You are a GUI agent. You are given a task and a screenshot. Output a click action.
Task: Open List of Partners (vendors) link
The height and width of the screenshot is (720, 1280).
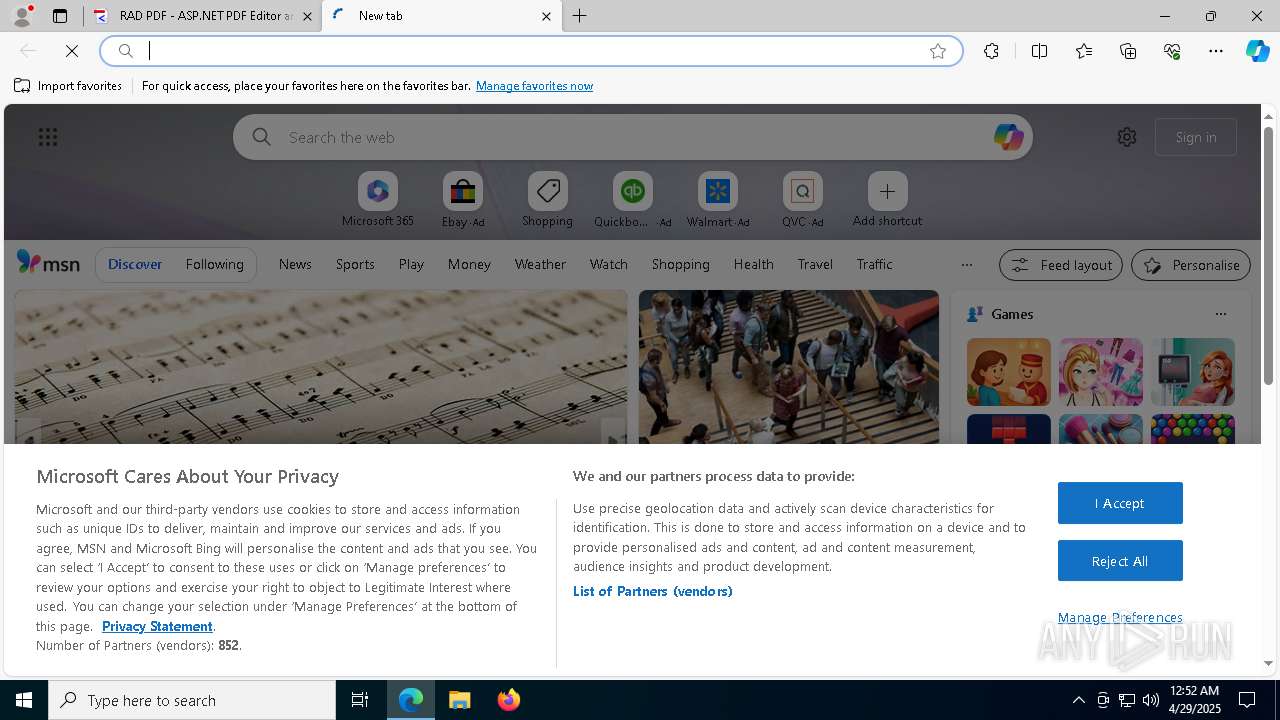tap(653, 591)
